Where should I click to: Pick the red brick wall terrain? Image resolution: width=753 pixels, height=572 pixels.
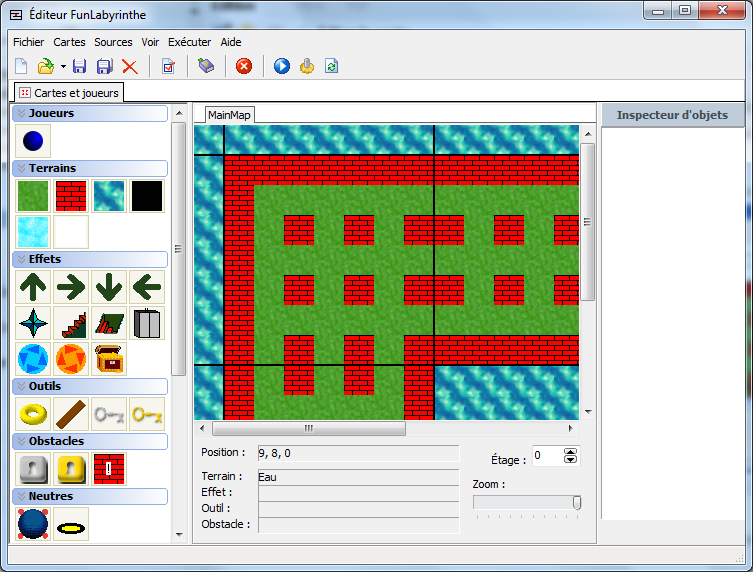point(71,196)
